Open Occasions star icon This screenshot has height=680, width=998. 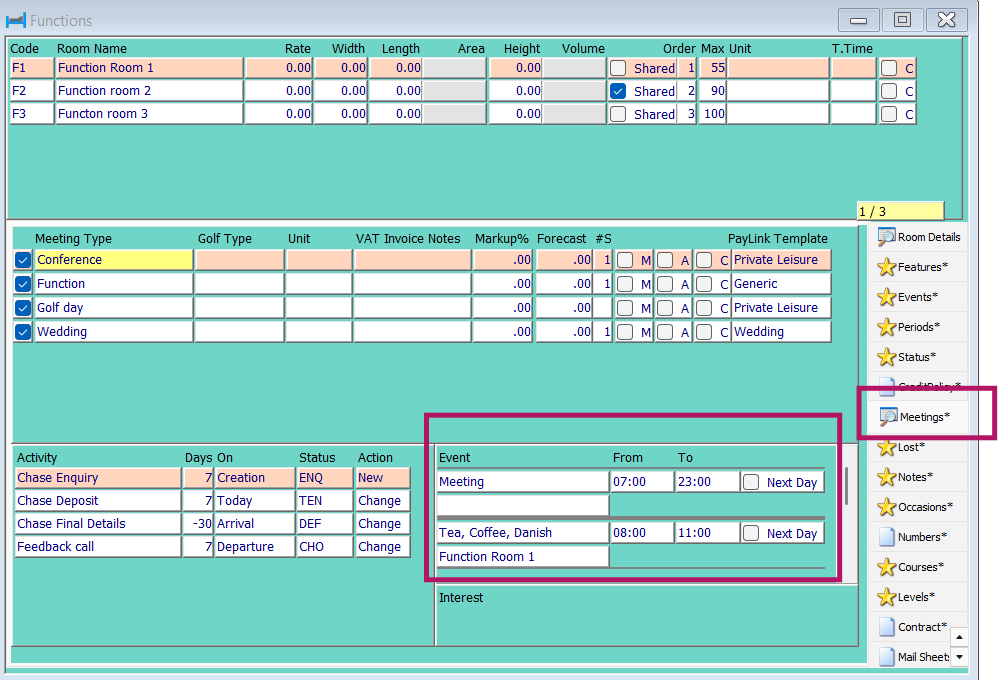(886, 507)
